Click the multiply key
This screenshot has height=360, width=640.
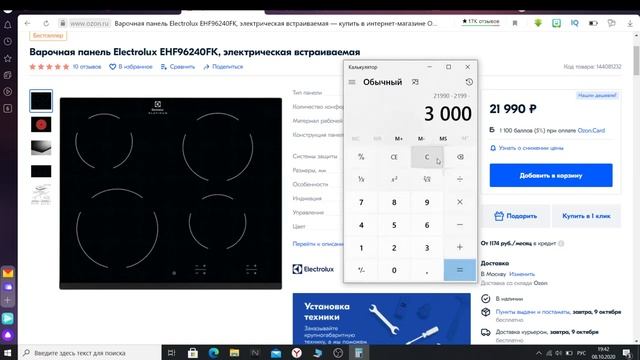click(x=460, y=202)
